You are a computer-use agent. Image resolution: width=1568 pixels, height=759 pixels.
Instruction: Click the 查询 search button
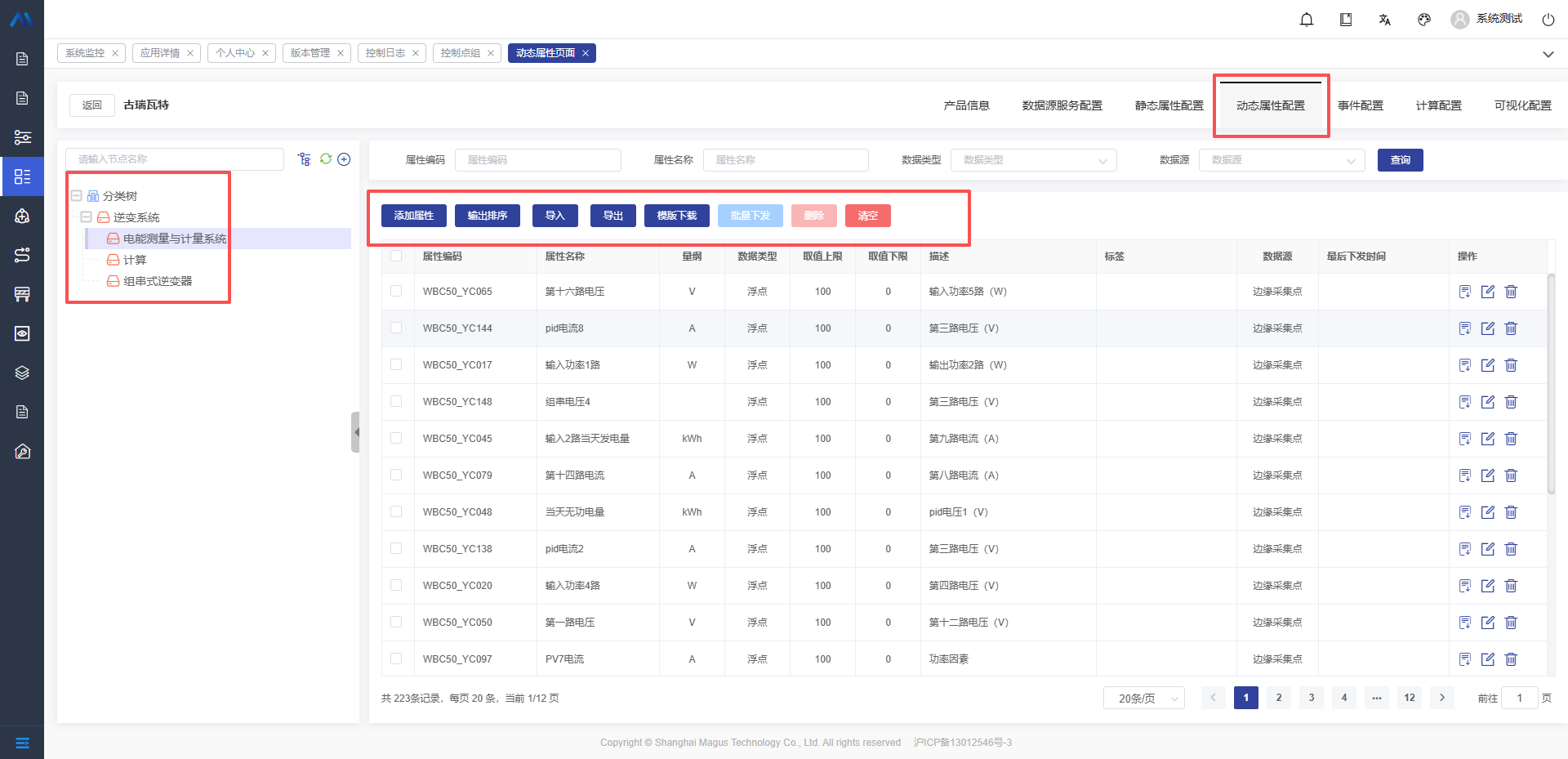[1400, 160]
